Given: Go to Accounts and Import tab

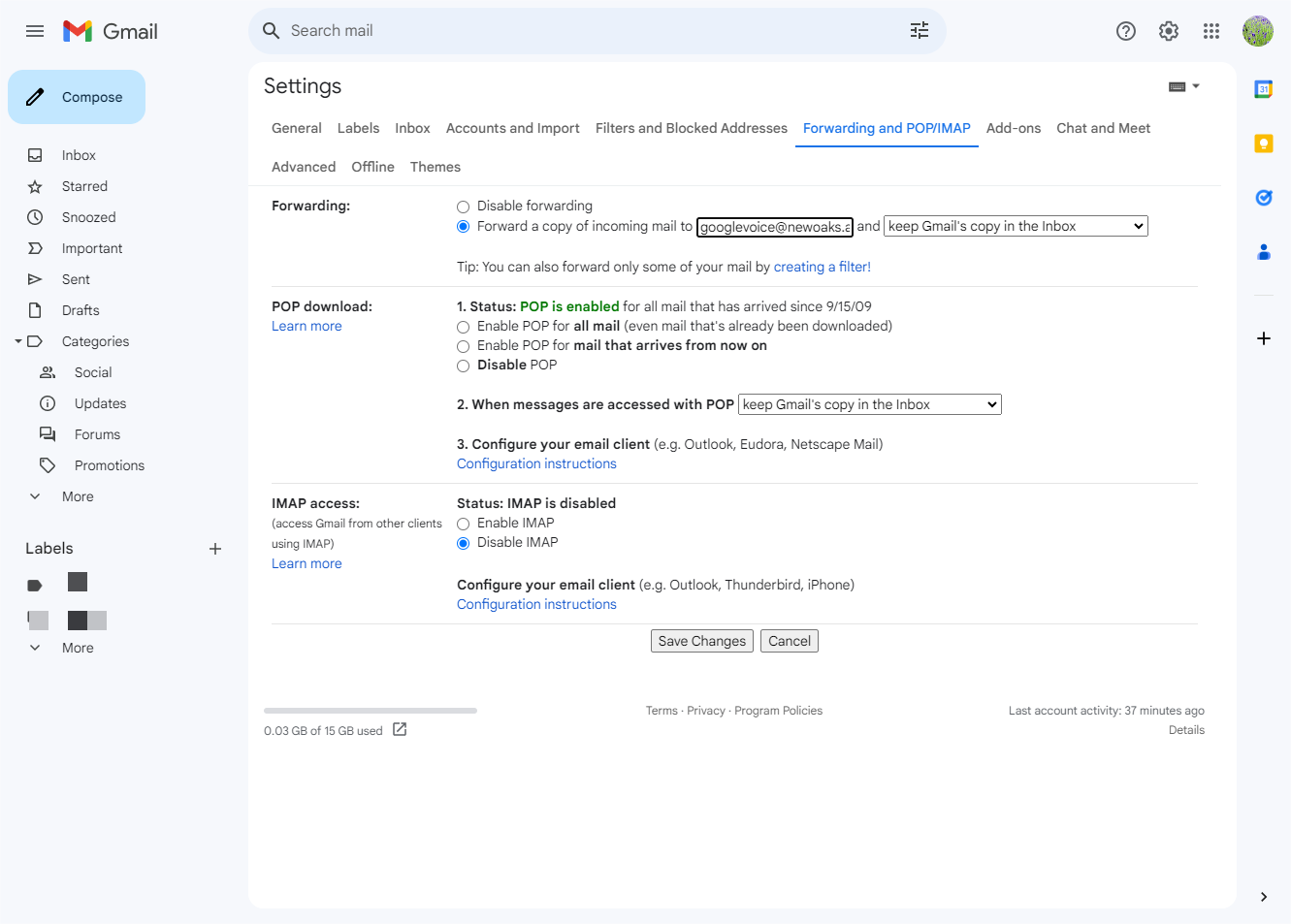Looking at the screenshot, I should [512, 128].
